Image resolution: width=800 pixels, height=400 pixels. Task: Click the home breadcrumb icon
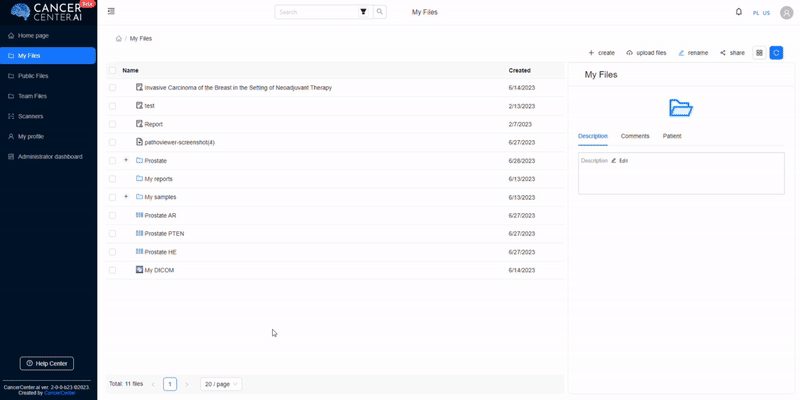(119, 38)
